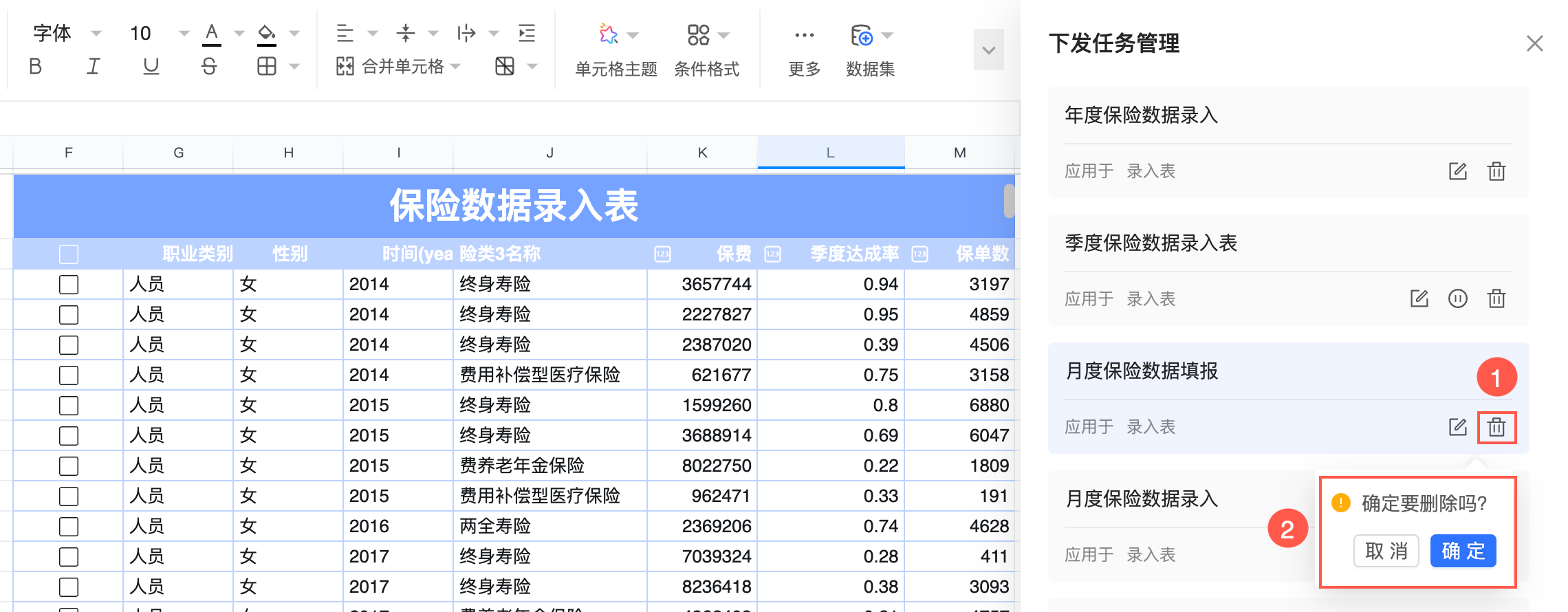This screenshot has height=612, width=1568.
Task: Open the More (更多) menu
Action: [x=804, y=51]
